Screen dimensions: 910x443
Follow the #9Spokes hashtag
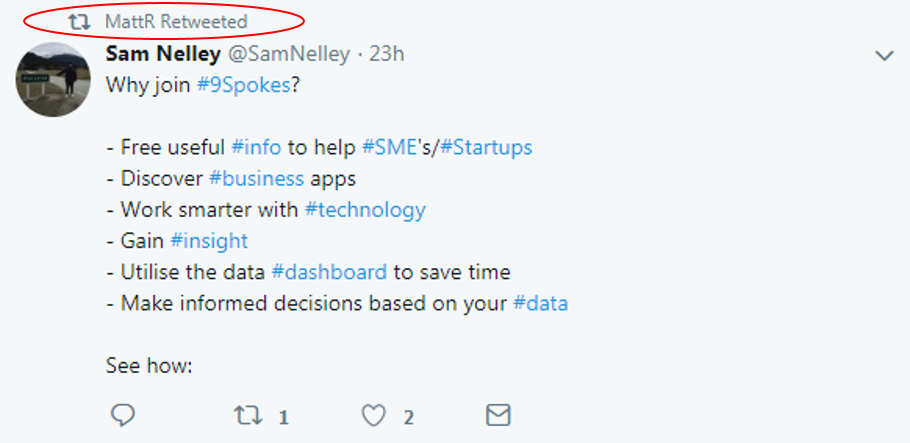(243, 85)
